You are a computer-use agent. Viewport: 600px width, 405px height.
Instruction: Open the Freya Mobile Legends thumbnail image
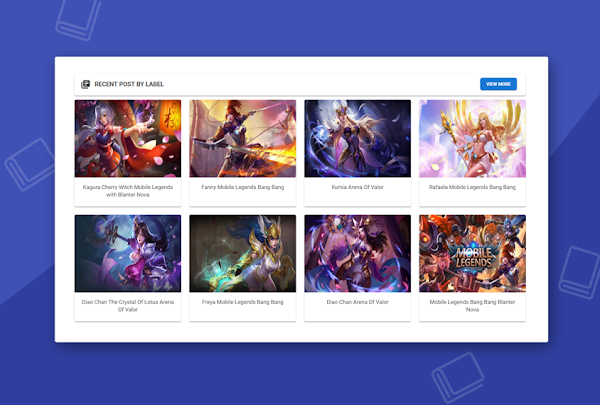pos(243,253)
